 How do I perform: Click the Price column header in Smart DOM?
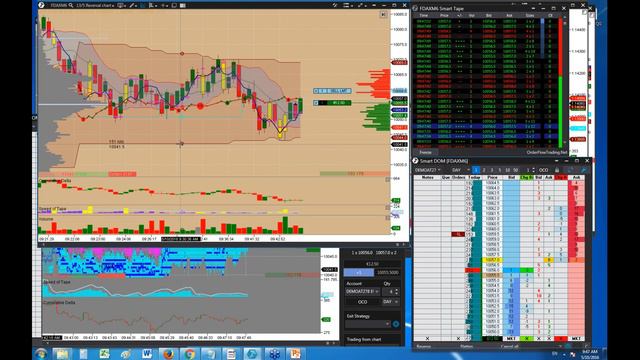pyautogui.click(x=492, y=178)
